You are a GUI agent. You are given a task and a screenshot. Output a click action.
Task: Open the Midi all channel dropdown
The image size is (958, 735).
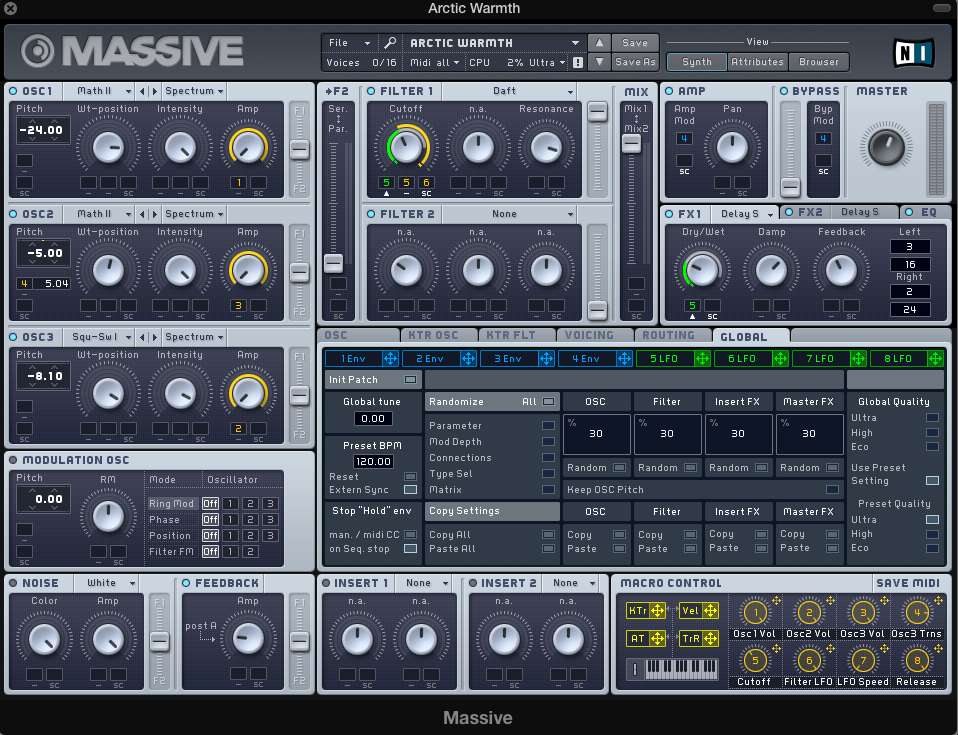[434, 62]
